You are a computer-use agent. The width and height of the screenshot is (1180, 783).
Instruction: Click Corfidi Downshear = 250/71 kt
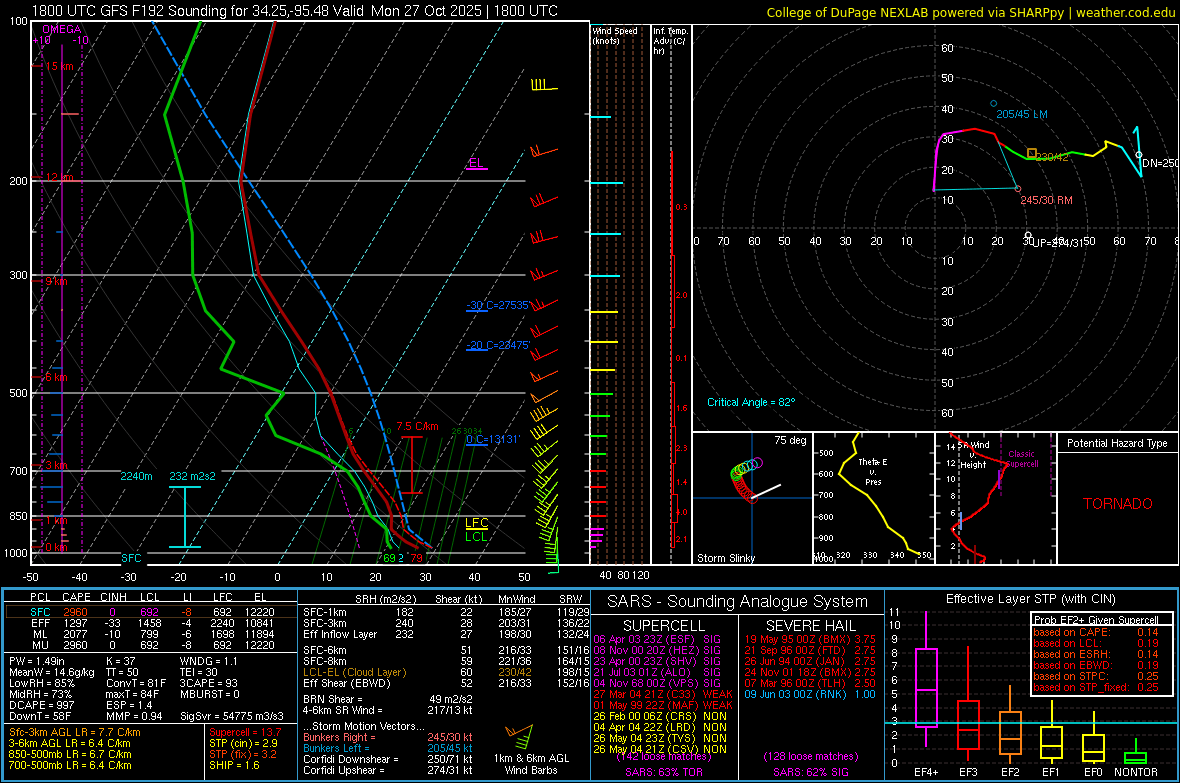click(388, 760)
